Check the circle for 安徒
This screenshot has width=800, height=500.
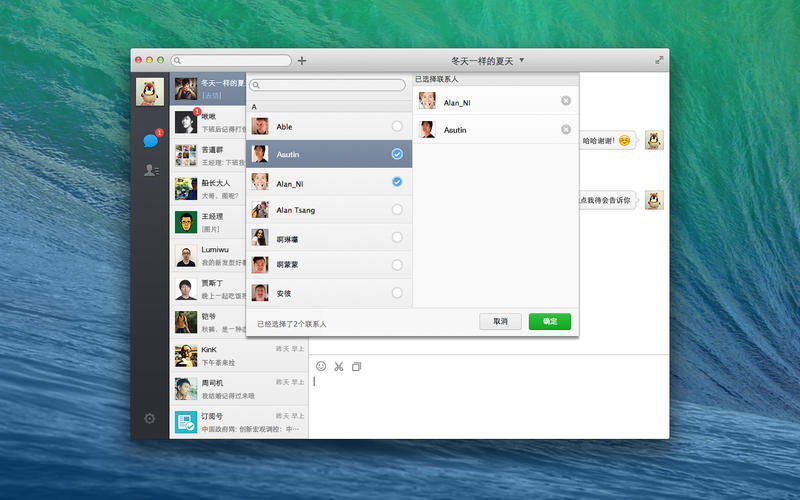click(x=397, y=293)
